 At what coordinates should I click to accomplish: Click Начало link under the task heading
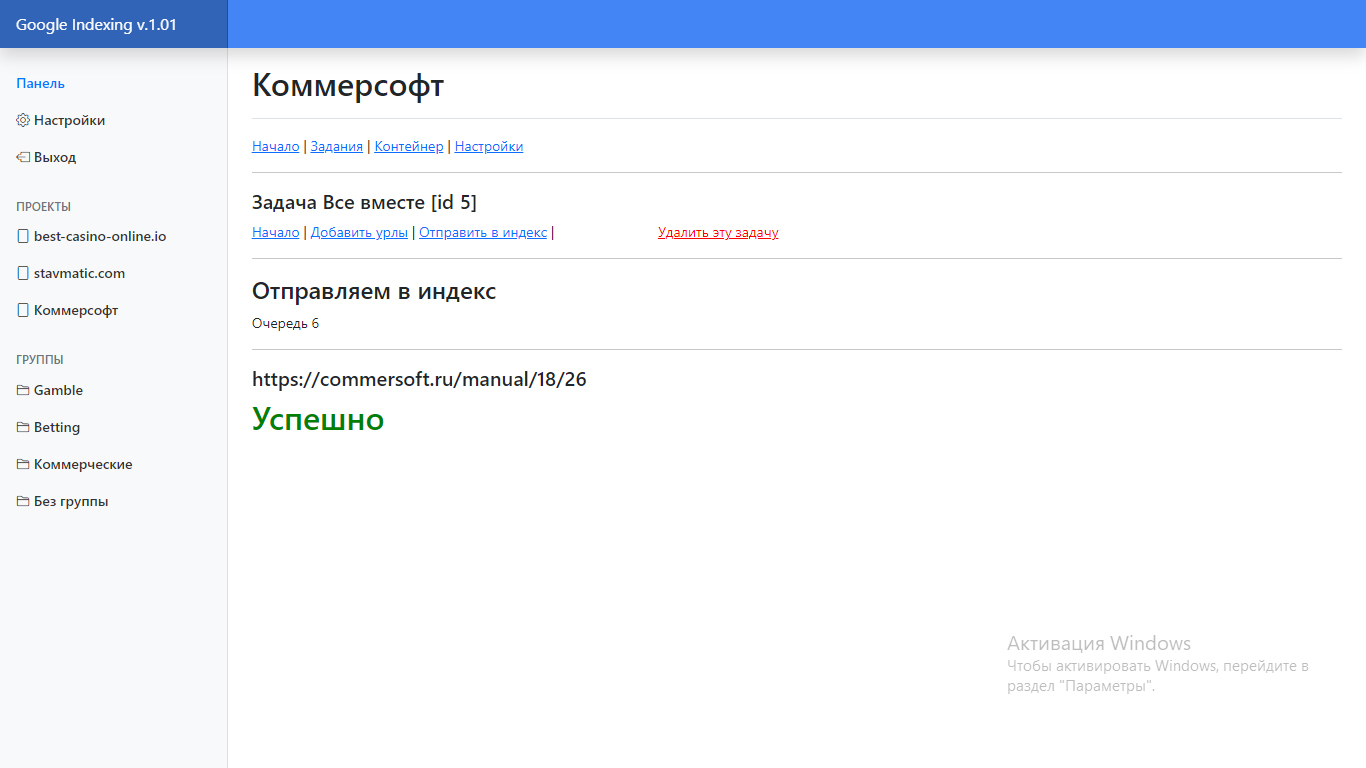(x=276, y=232)
